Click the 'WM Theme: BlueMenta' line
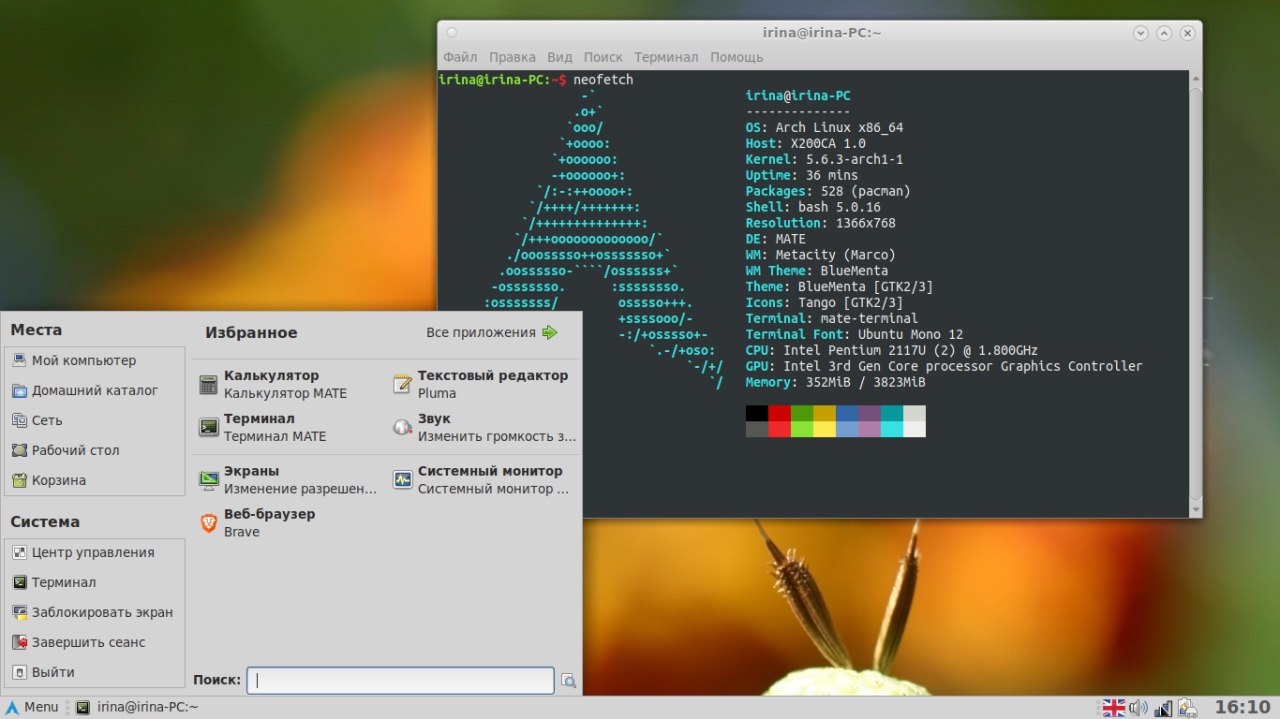The height and width of the screenshot is (719, 1280). (x=816, y=271)
